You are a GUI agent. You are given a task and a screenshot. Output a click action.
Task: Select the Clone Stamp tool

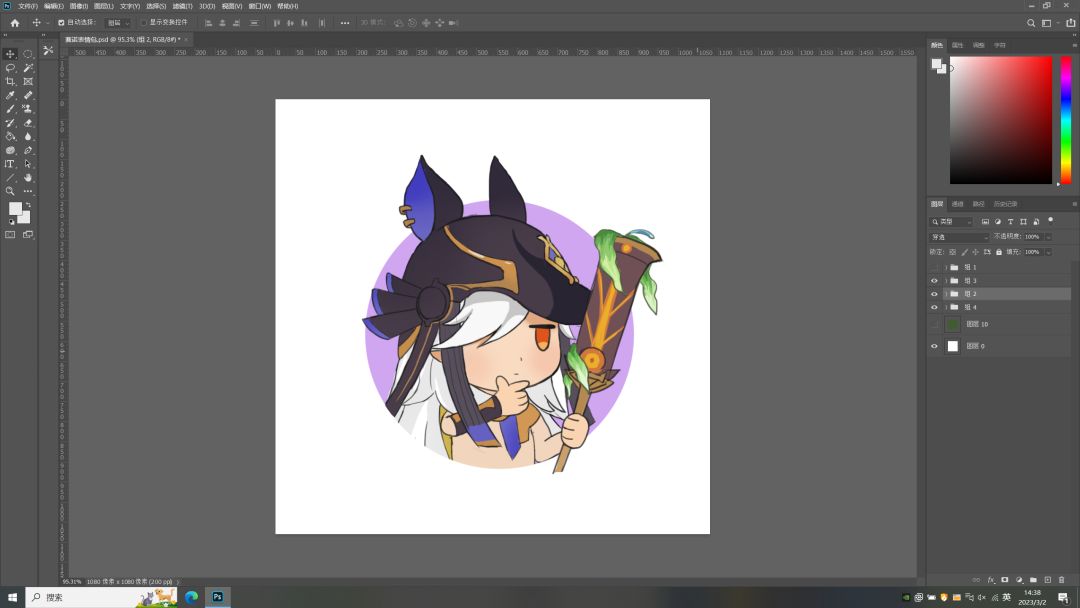point(28,109)
